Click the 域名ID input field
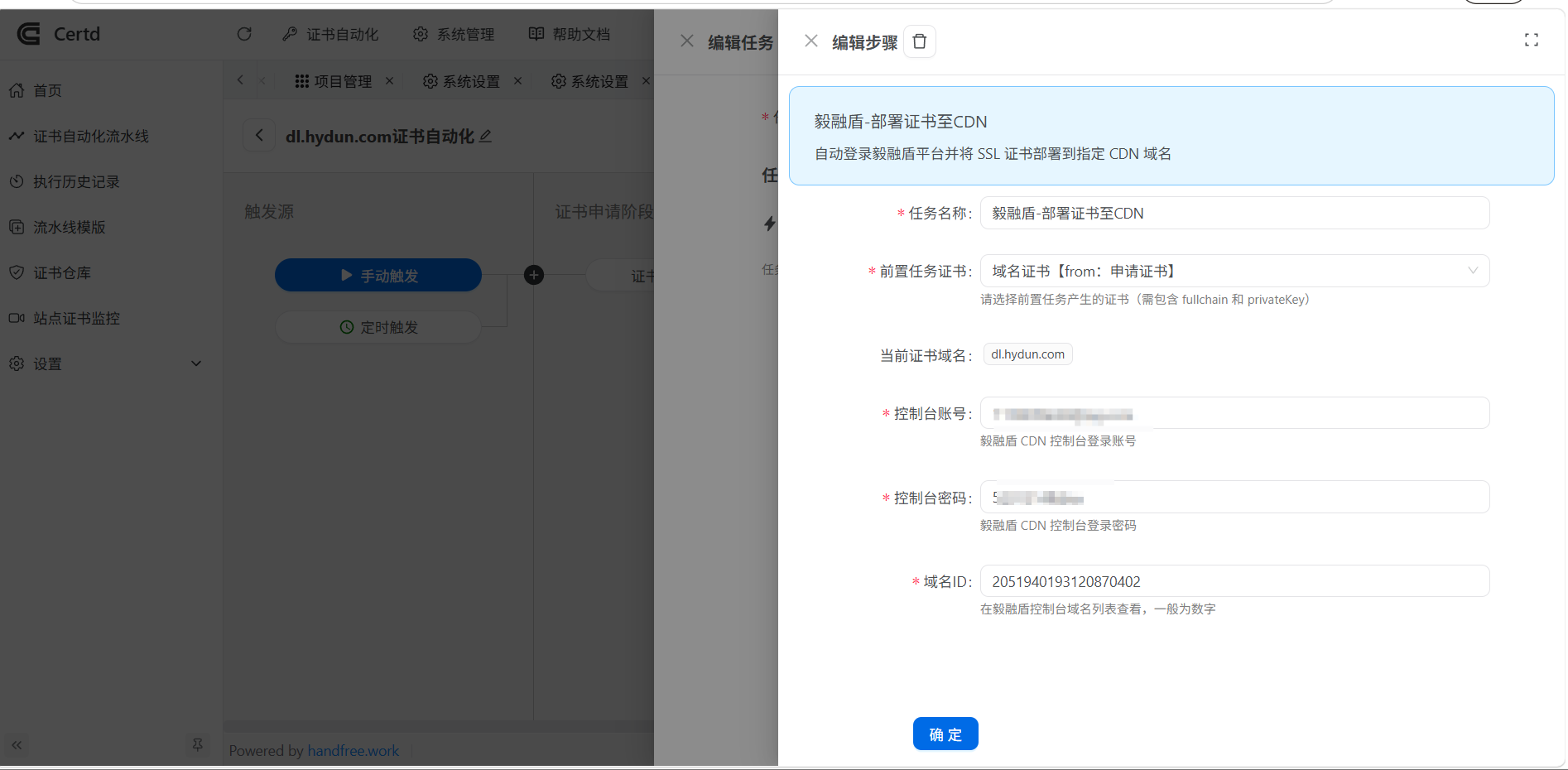The image size is (1568, 770). point(1234,581)
